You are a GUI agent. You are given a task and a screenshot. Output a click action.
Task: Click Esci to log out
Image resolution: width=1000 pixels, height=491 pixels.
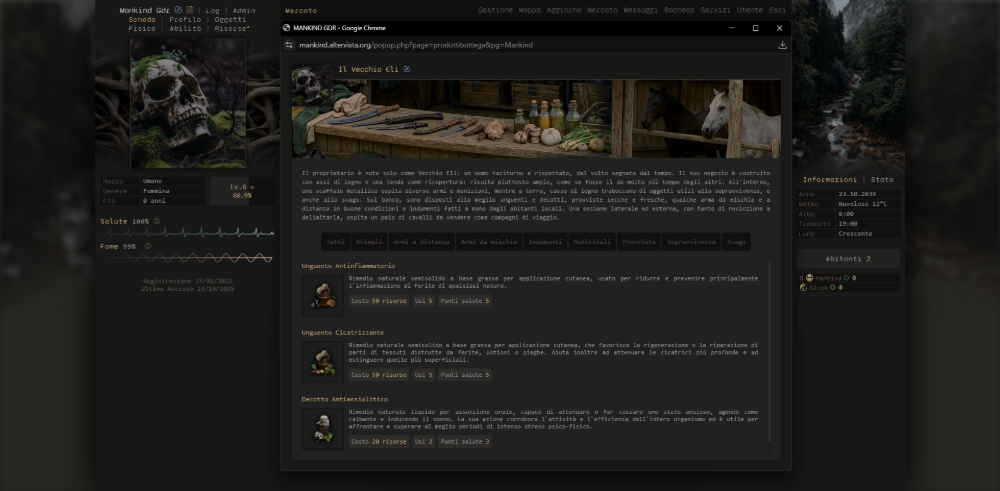coord(777,10)
